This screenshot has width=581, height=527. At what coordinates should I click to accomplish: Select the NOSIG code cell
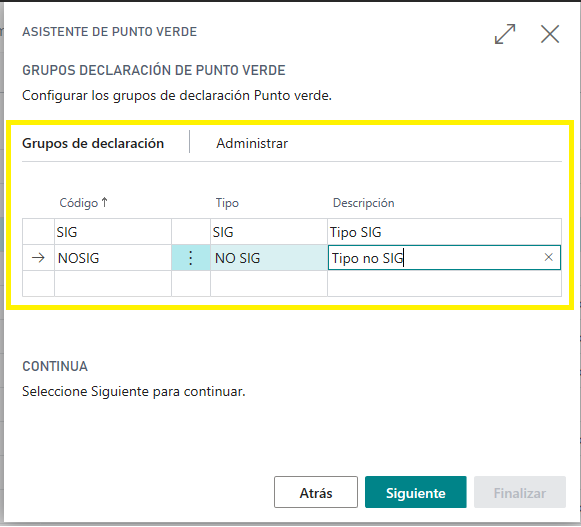coord(113,258)
